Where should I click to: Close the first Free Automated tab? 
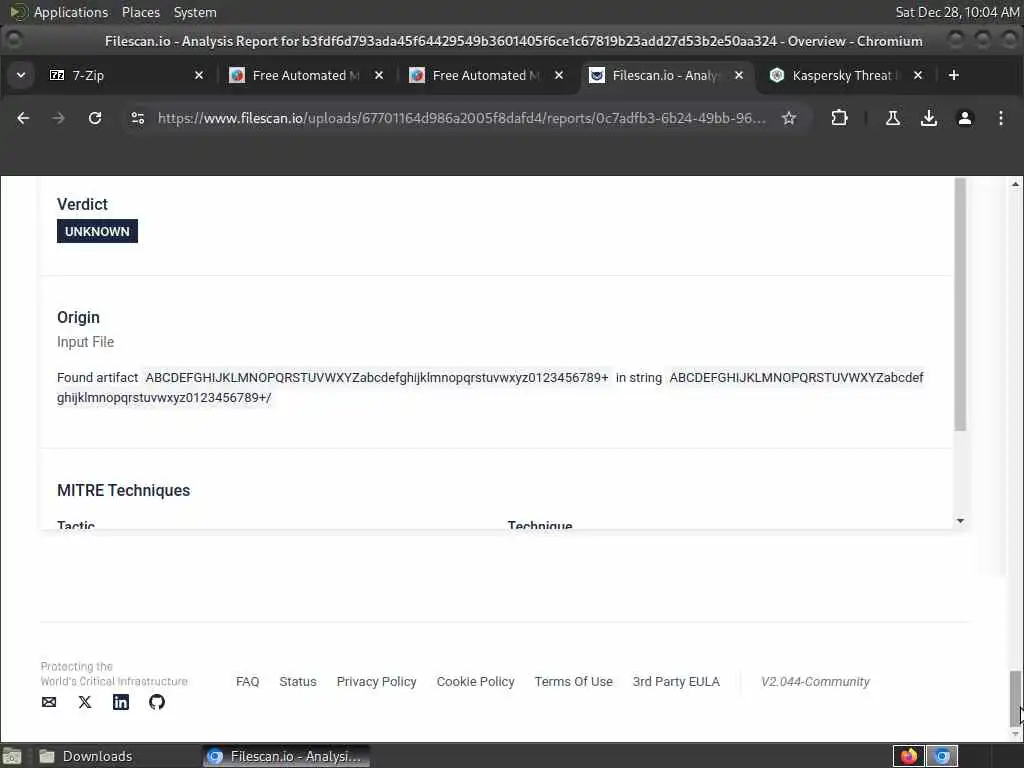pyautogui.click(x=379, y=76)
